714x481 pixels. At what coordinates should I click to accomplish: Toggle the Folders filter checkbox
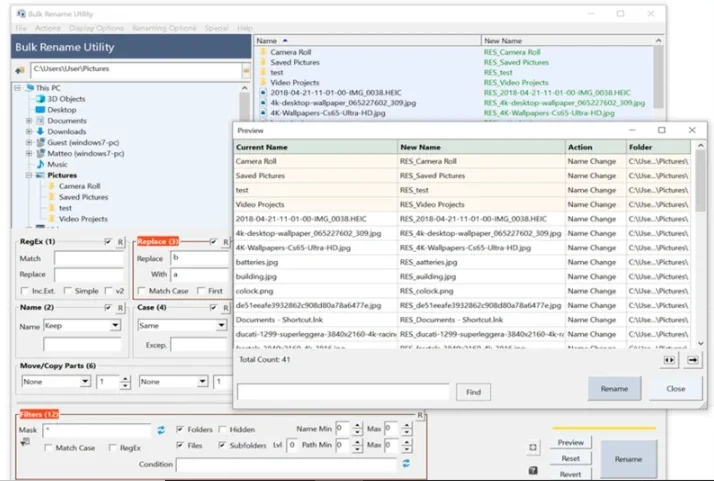pos(180,429)
